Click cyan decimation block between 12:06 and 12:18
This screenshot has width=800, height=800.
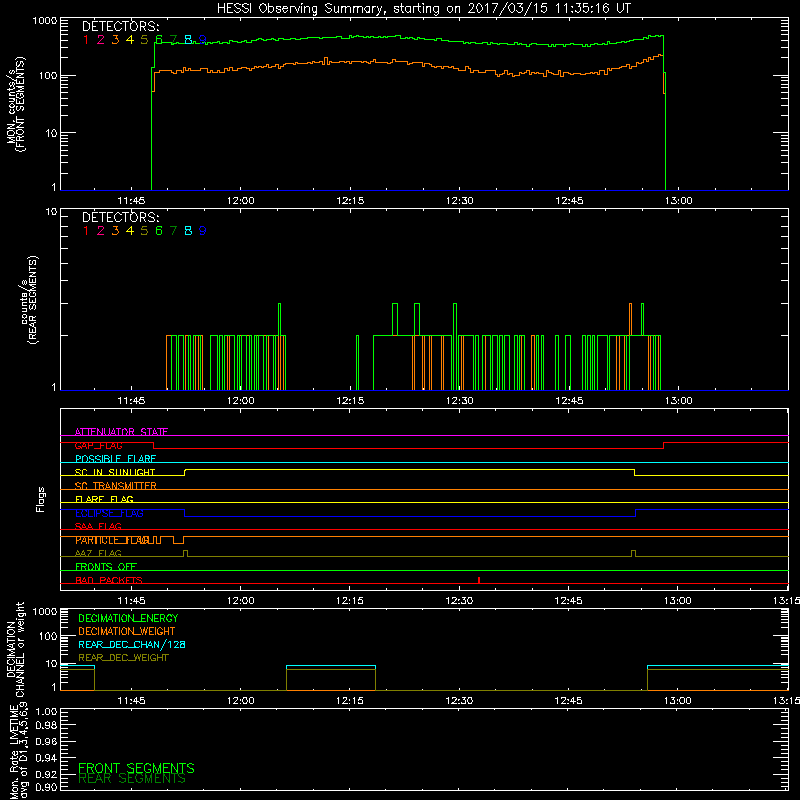click(x=331, y=666)
